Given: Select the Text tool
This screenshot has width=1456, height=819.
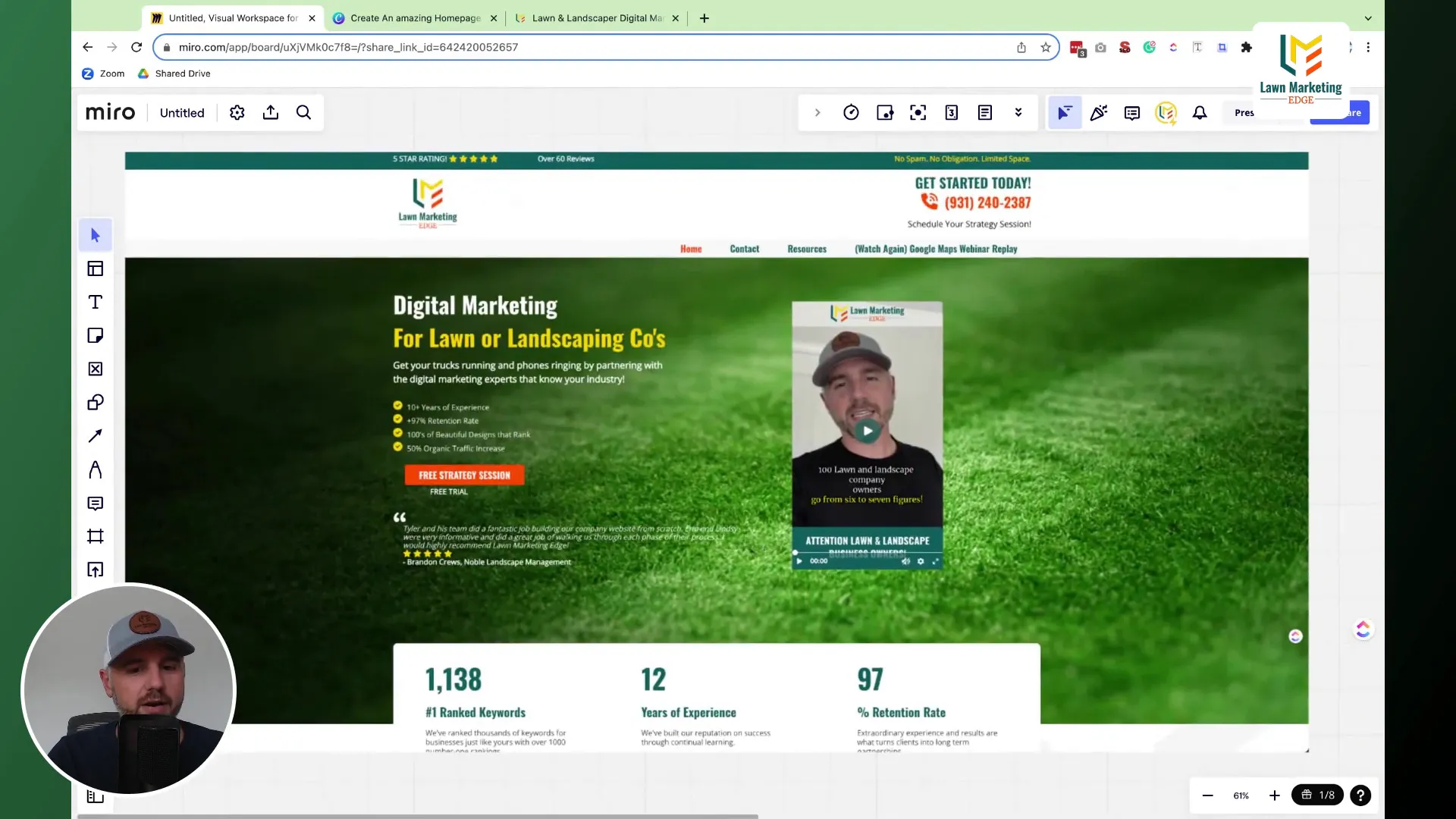Looking at the screenshot, I should (95, 302).
